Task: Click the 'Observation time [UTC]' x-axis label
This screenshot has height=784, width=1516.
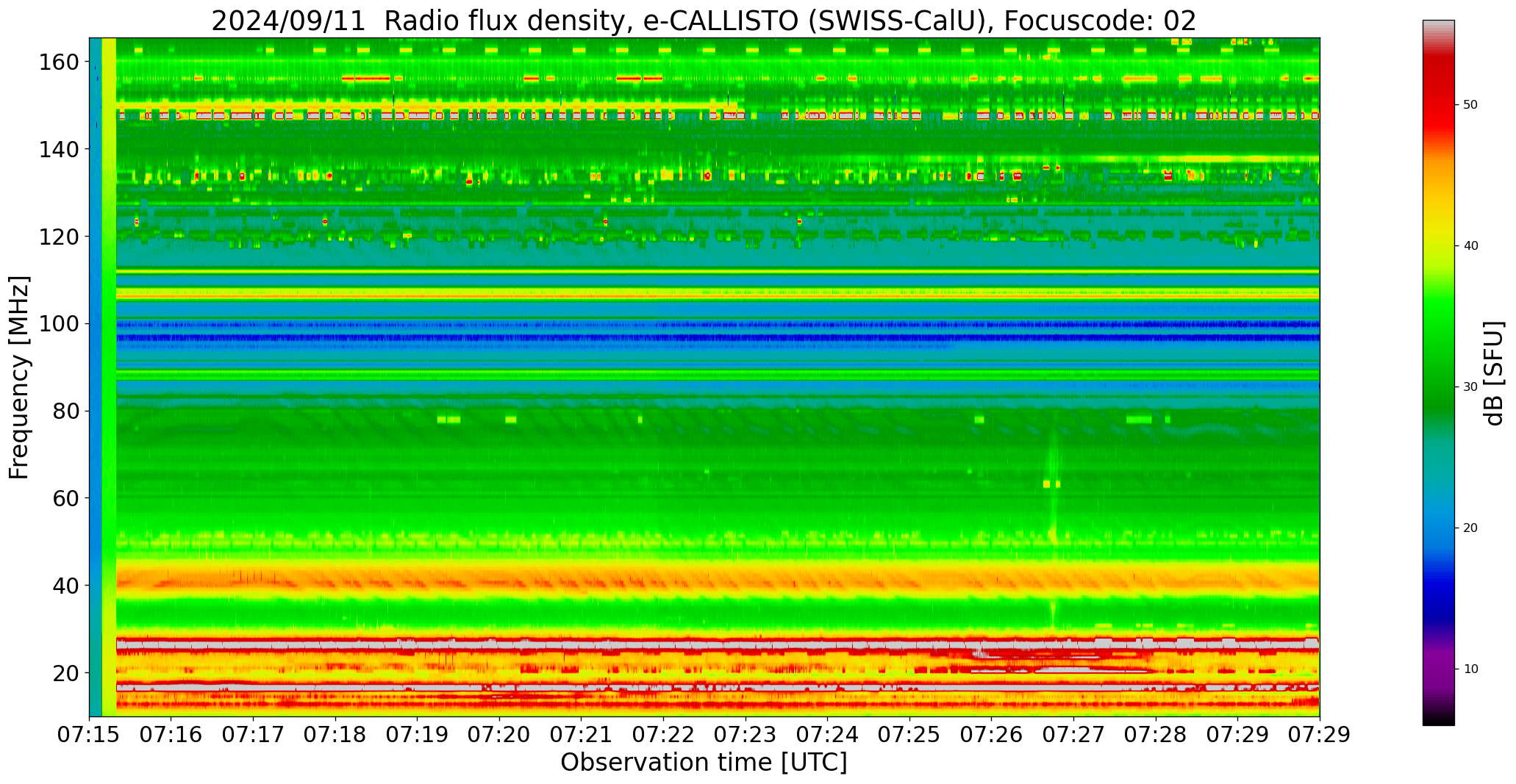Action: (x=704, y=762)
